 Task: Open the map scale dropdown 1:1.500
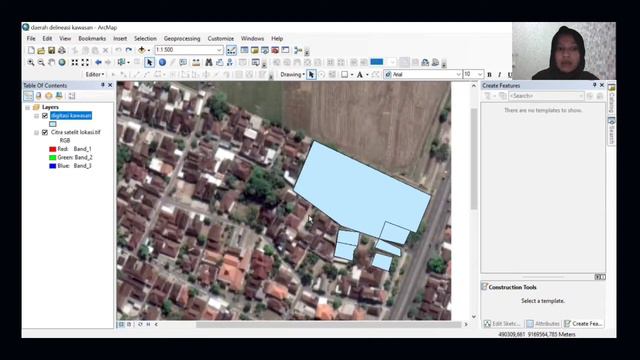click(219, 50)
